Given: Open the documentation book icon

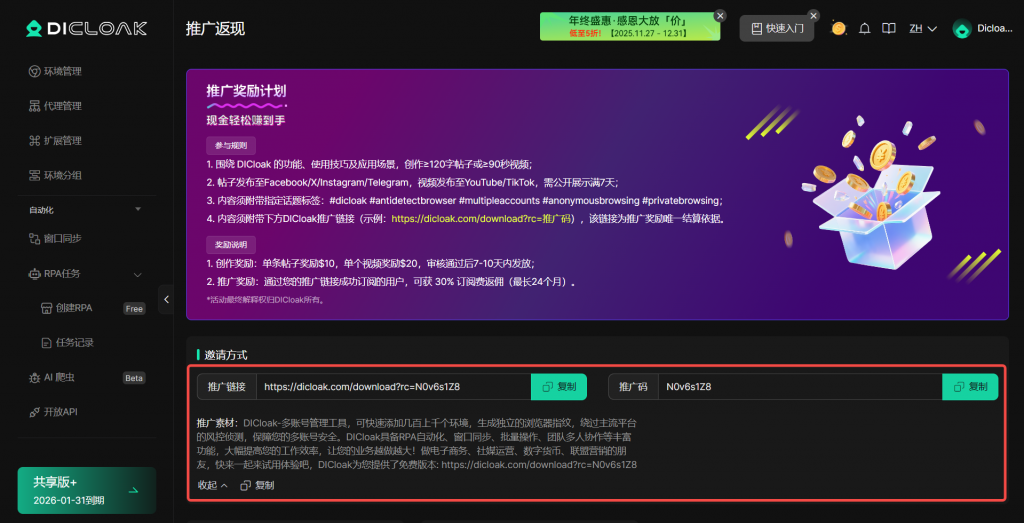Looking at the screenshot, I should (888, 28).
